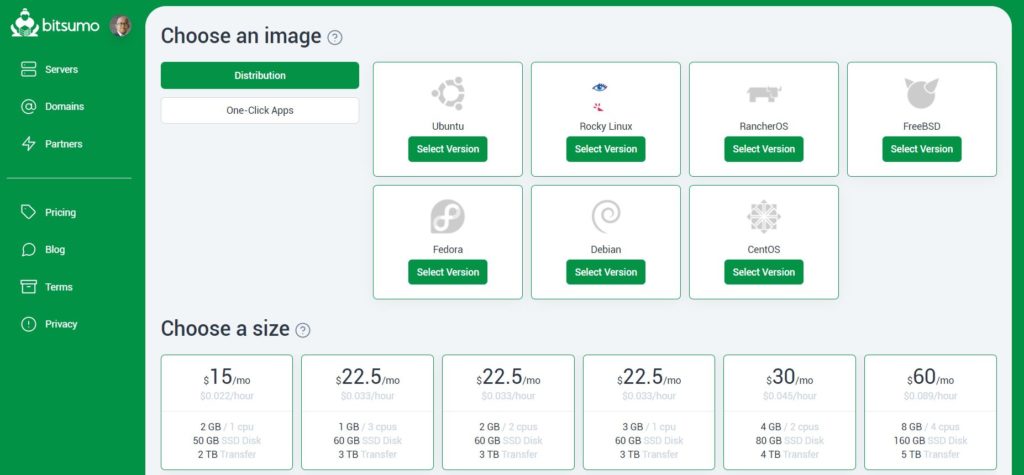Image resolution: width=1024 pixels, height=475 pixels.
Task: Click the Debian swirl logo
Action: (x=606, y=217)
